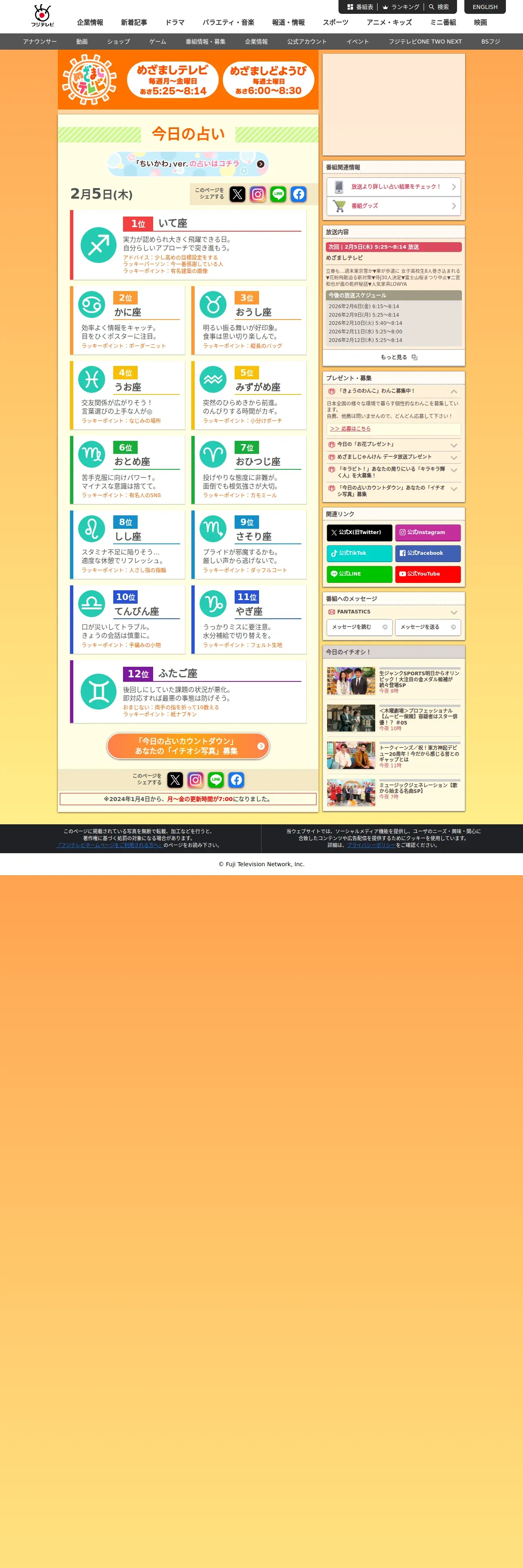Share on X at bottom of fortune list
This screenshot has width=523, height=1568.
[175, 780]
